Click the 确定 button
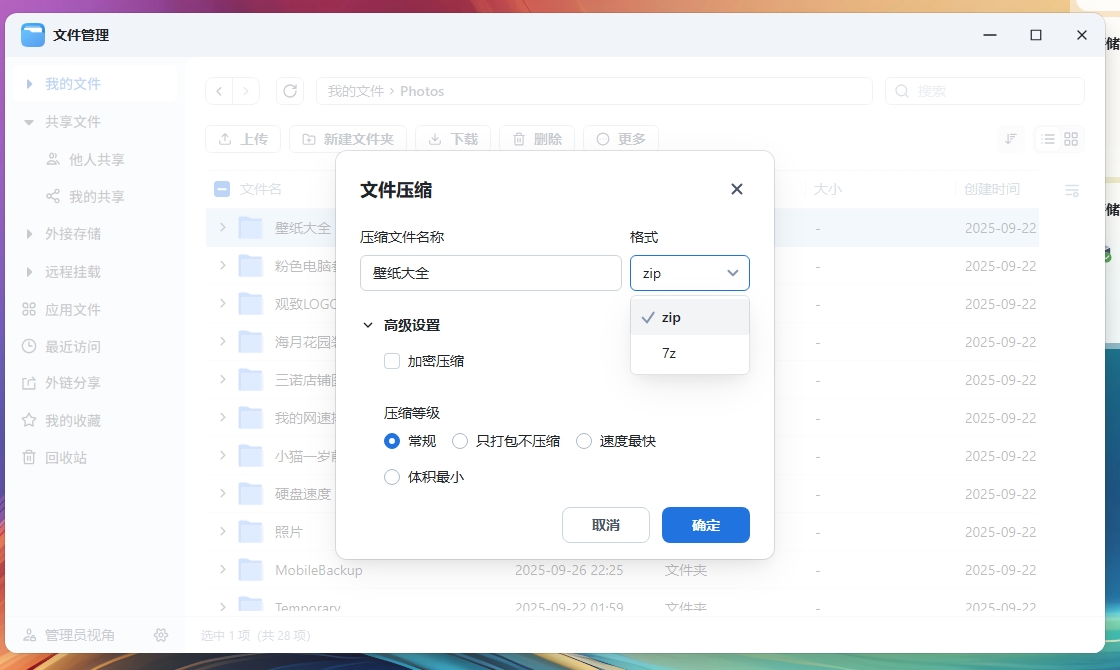The image size is (1120, 670). point(705,525)
